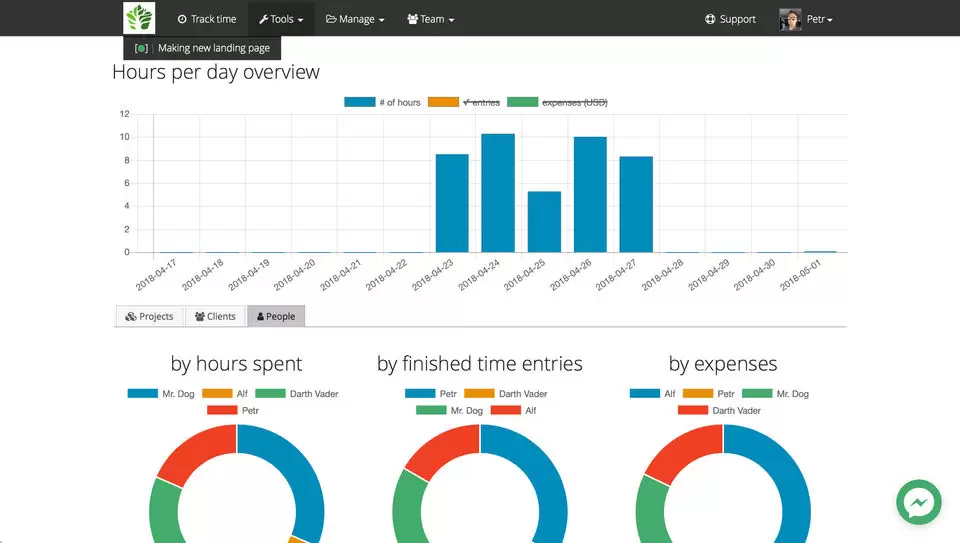
Task: Click the green plant app logo
Action: click(x=139, y=18)
